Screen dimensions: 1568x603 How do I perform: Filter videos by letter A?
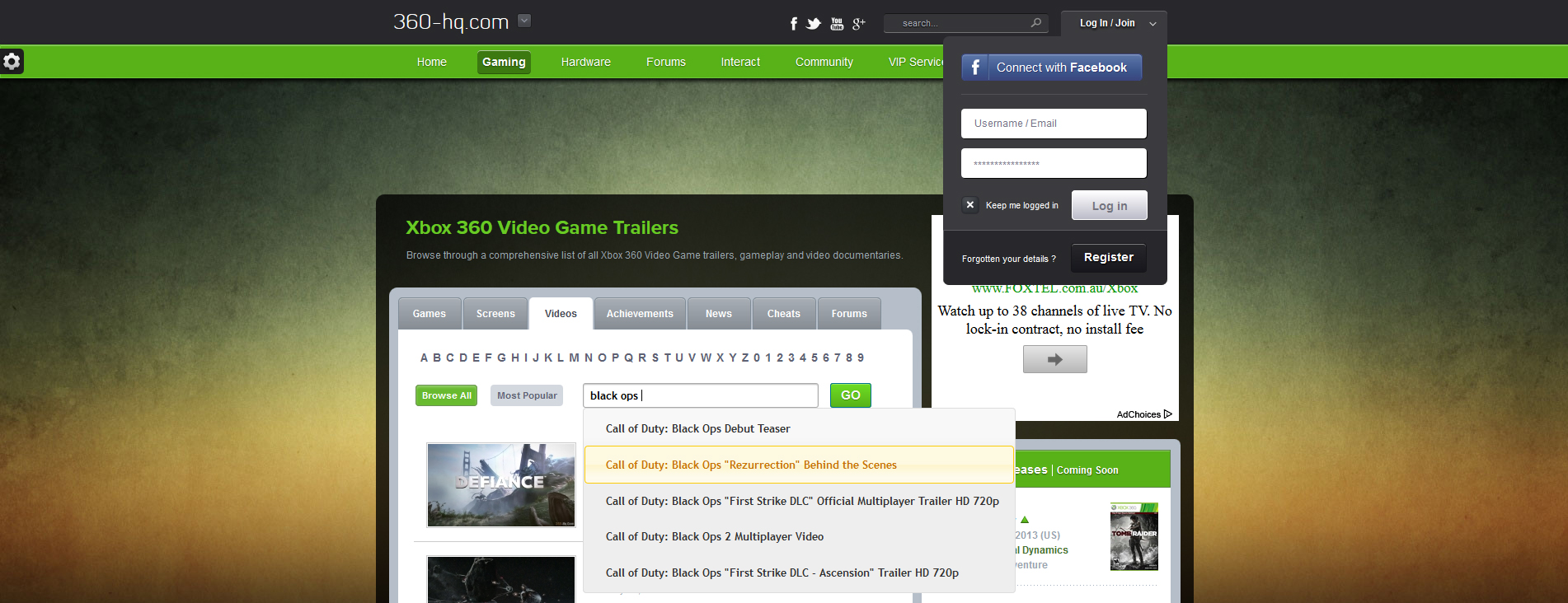point(425,358)
